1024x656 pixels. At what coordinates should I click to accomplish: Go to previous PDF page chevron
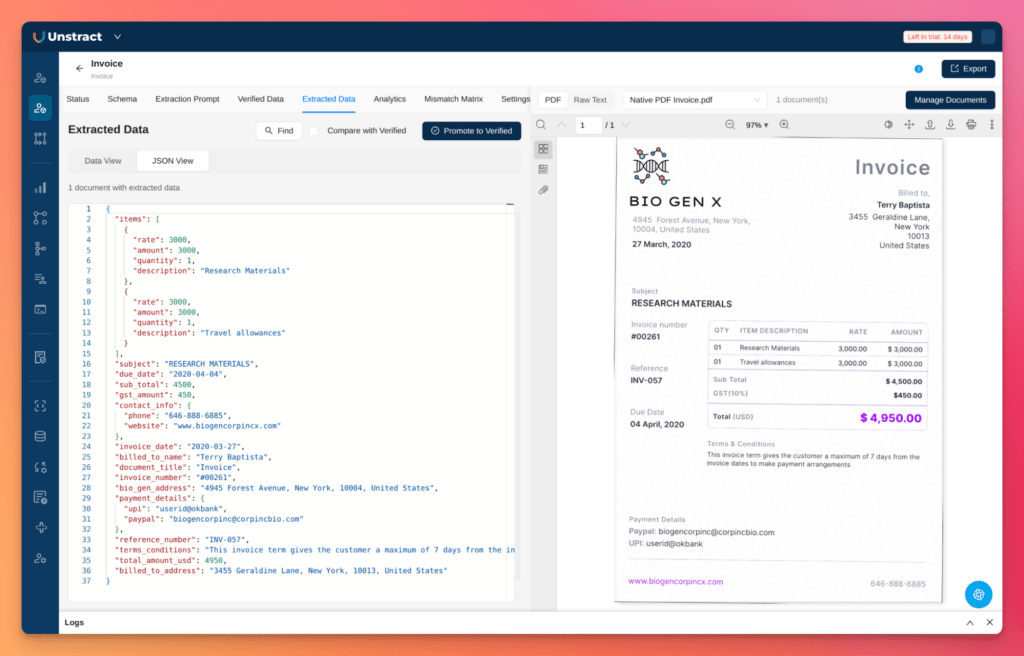pyautogui.click(x=562, y=125)
